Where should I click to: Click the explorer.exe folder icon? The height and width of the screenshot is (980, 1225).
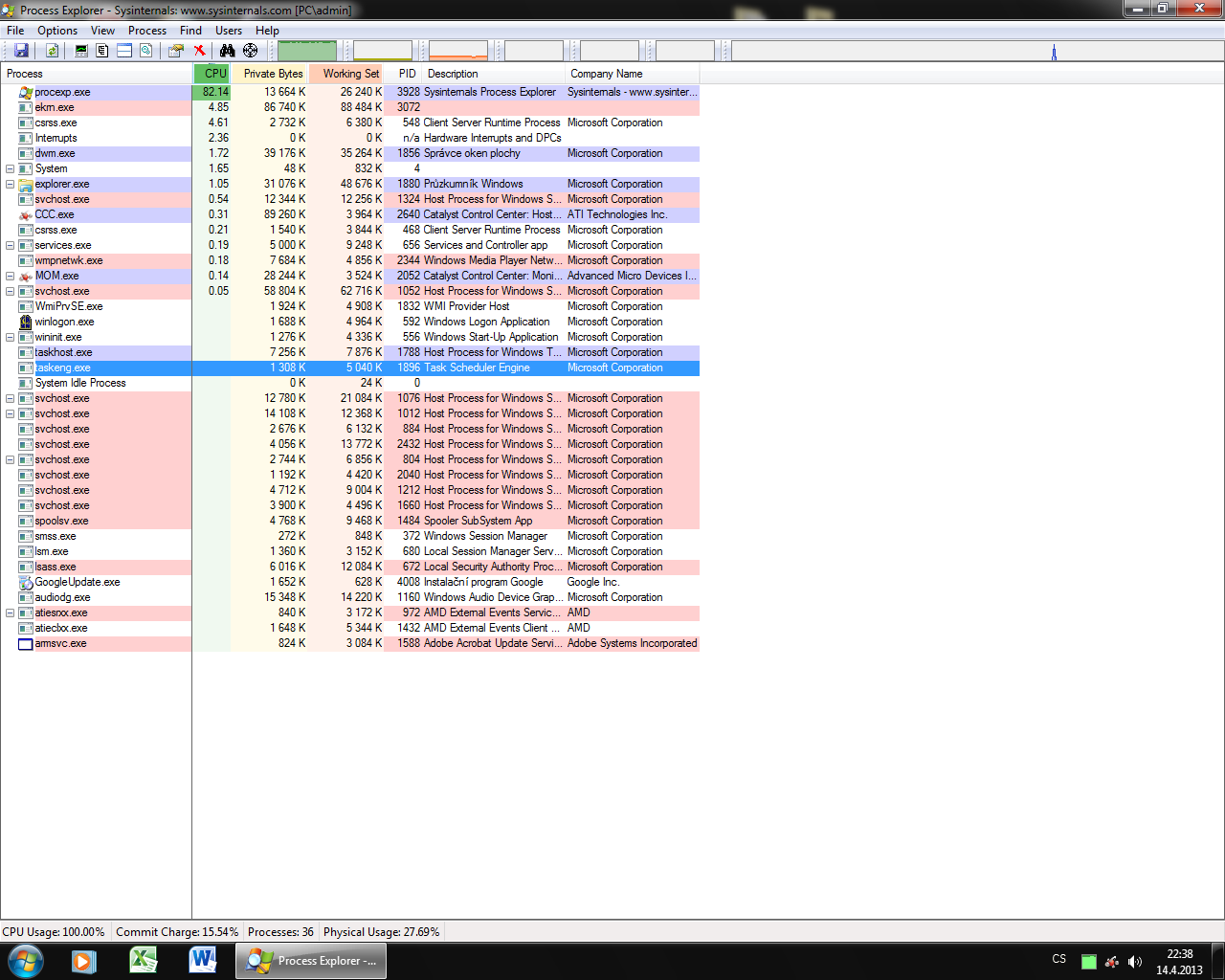(x=26, y=184)
